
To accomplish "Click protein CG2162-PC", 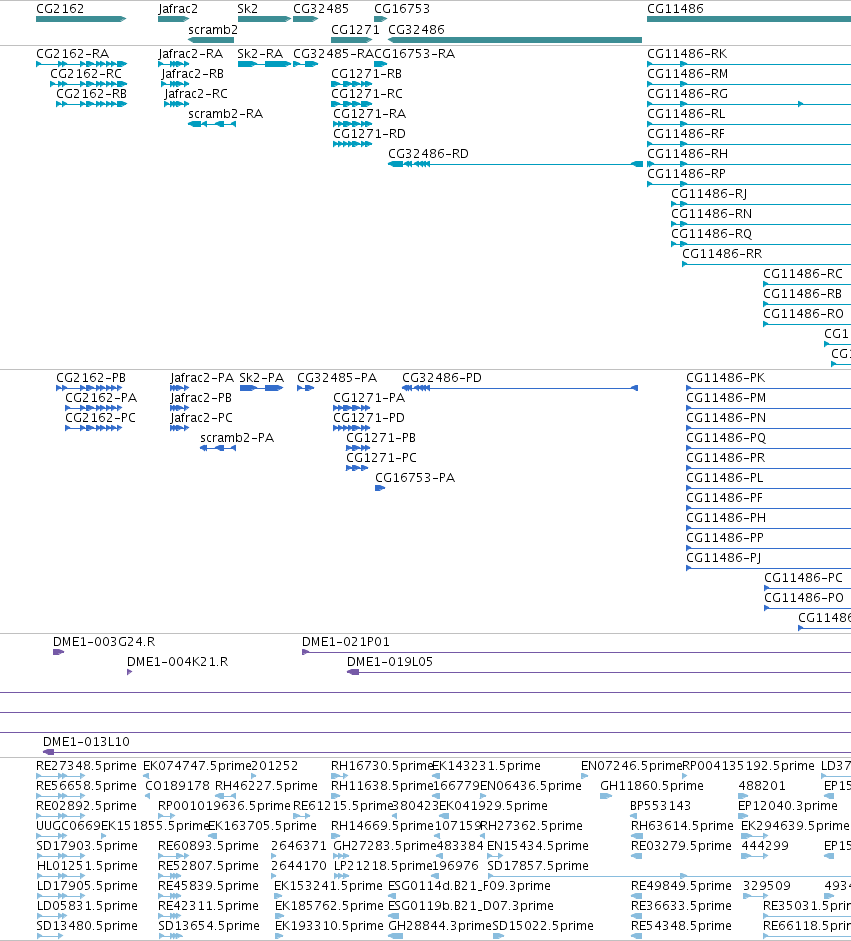I will click(100, 418).
